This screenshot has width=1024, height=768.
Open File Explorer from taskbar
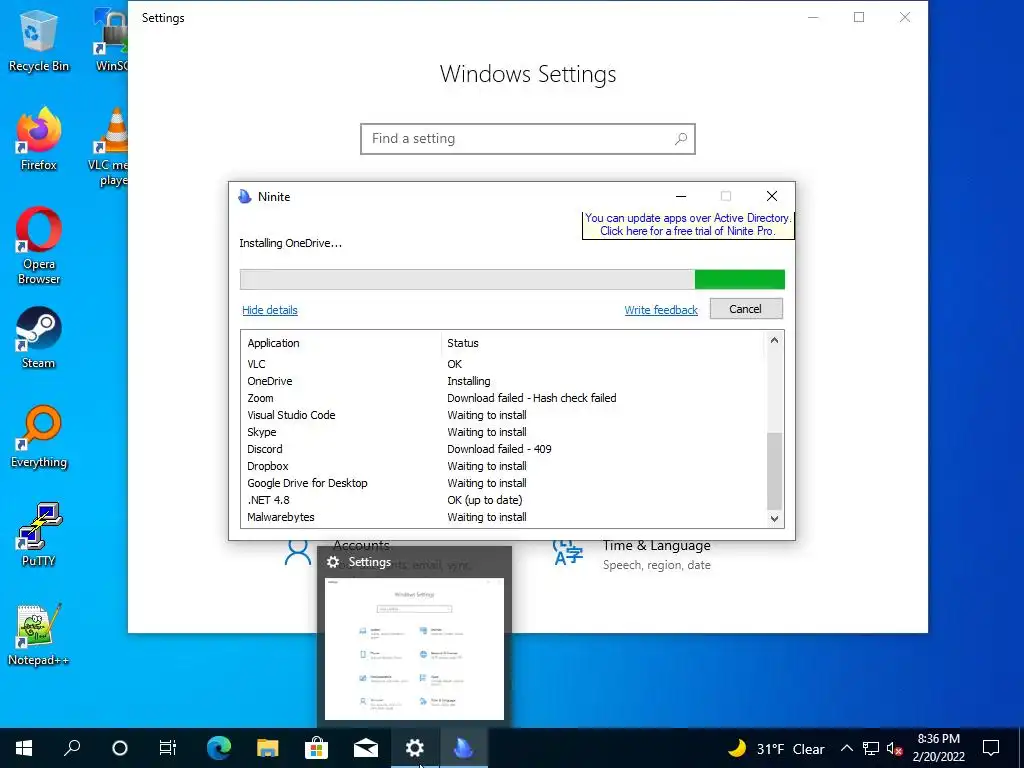(267, 748)
